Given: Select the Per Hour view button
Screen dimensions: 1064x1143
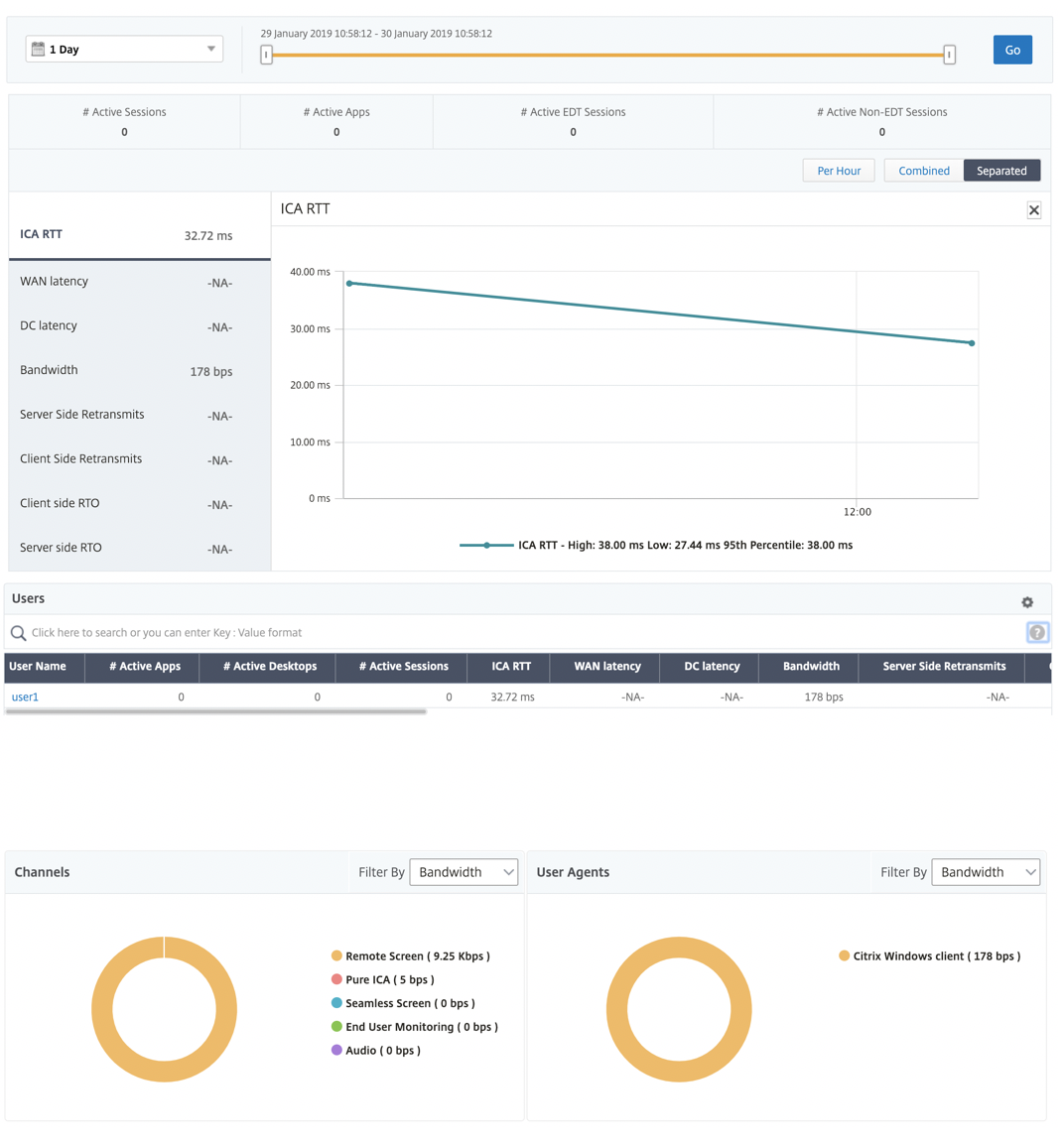Looking at the screenshot, I should tap(838, 171).
